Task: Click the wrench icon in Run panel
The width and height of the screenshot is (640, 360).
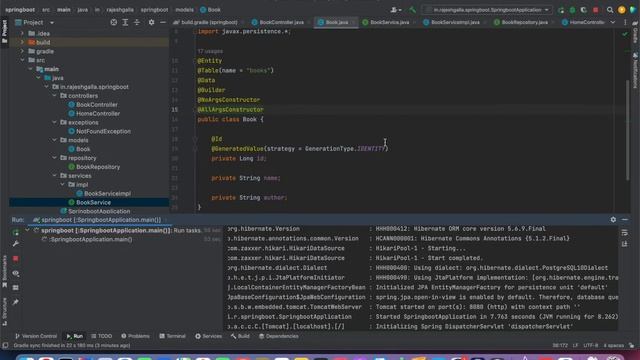Action: pos(16,244)
